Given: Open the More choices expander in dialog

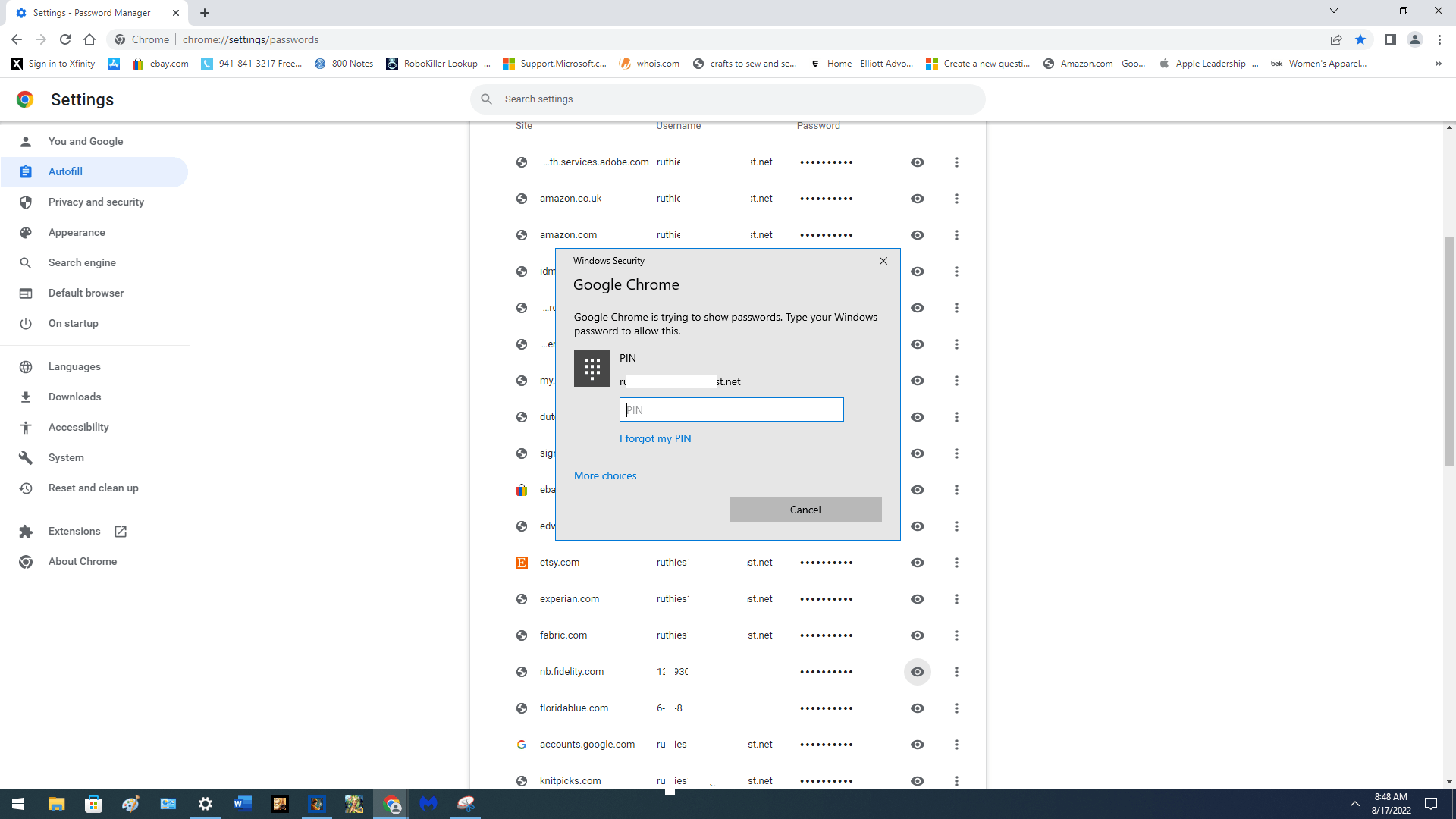Looking at the screenshot, I should [604, 475].
